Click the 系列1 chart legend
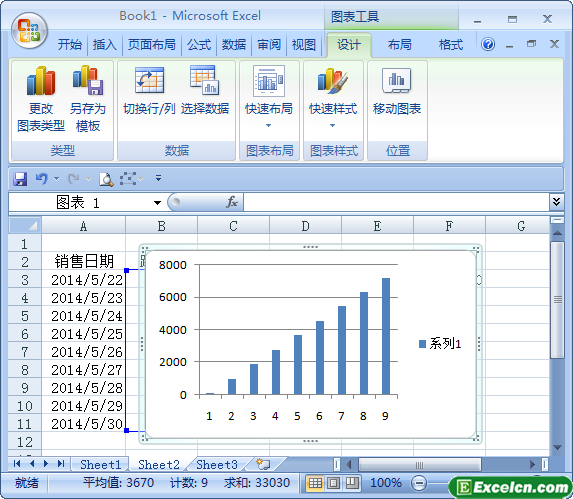573x499 pixels. click(x=440, y=343)
